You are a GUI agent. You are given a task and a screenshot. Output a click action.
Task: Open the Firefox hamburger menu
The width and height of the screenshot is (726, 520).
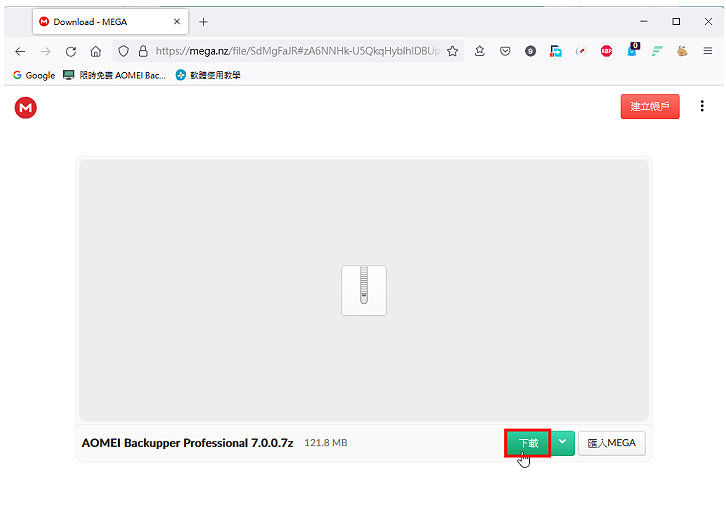[707, 51]
